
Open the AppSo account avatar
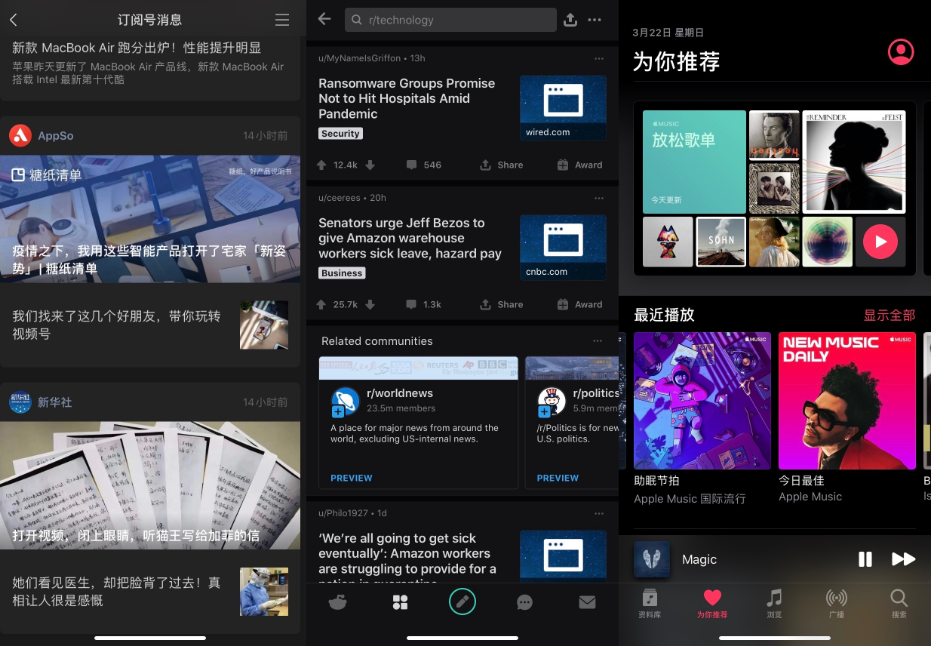tap(20, 135)
